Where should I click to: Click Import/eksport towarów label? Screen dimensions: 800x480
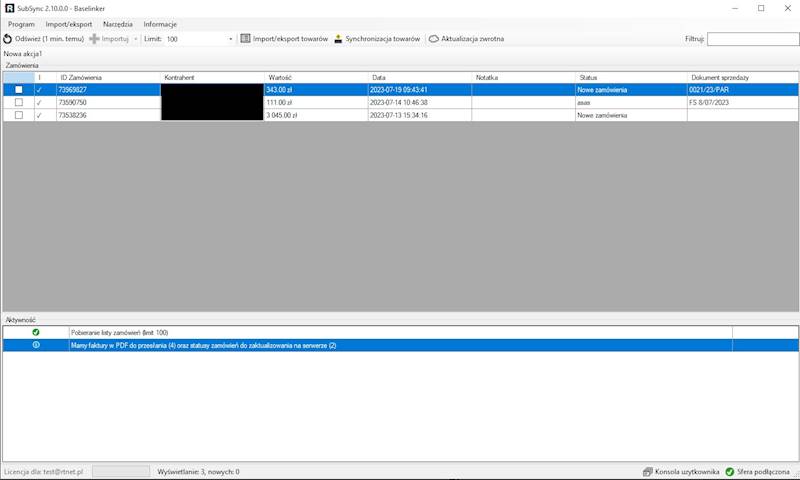tap(290, 39)
